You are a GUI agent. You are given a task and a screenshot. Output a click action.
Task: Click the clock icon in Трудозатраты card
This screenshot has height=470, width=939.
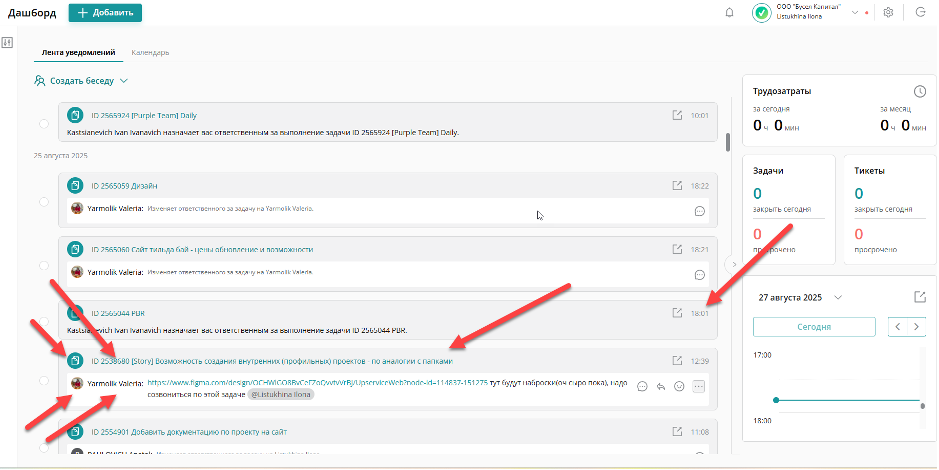[x=920, y=92]
